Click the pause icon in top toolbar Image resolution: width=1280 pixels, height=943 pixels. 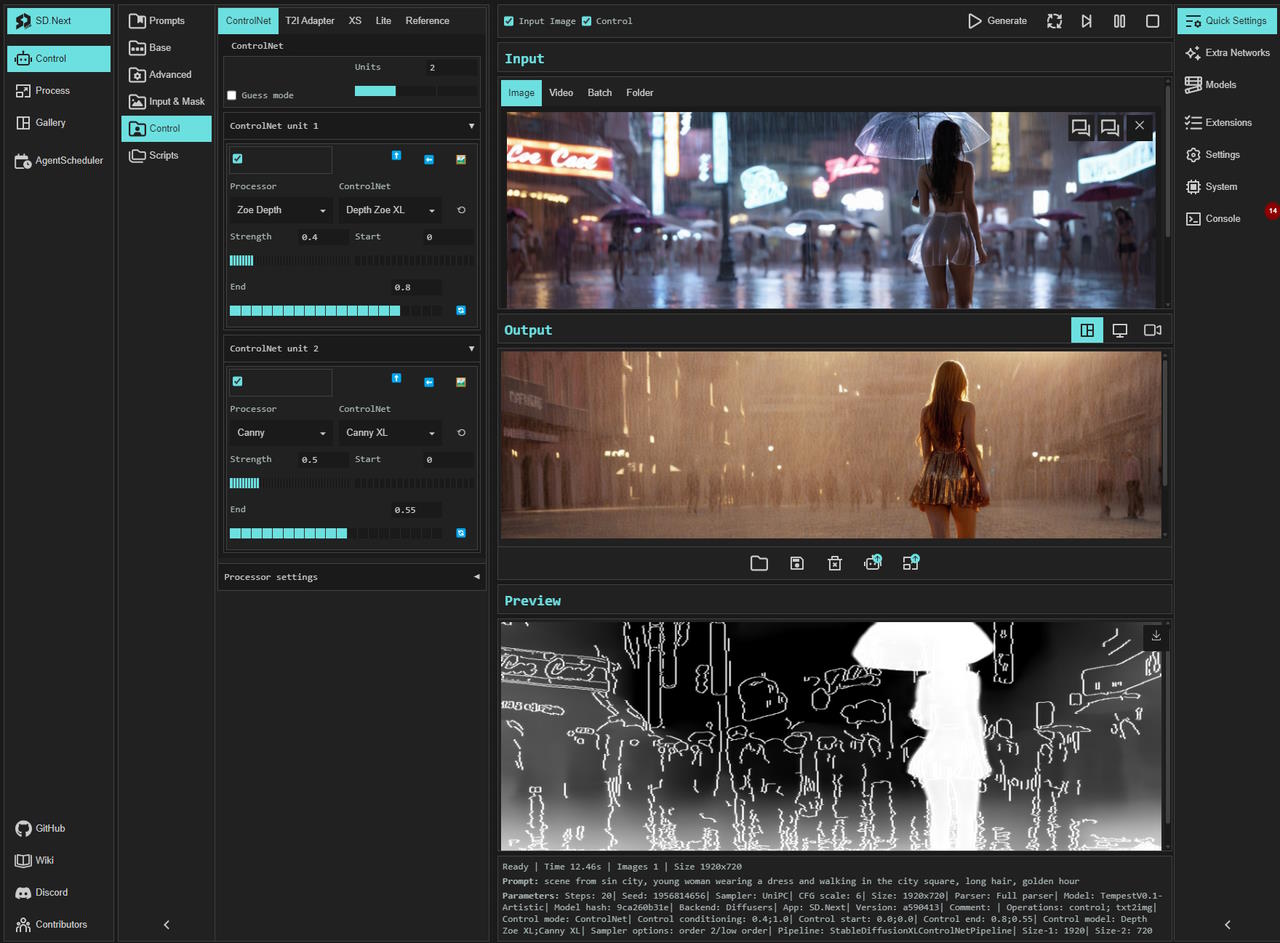pos(1119,21)
